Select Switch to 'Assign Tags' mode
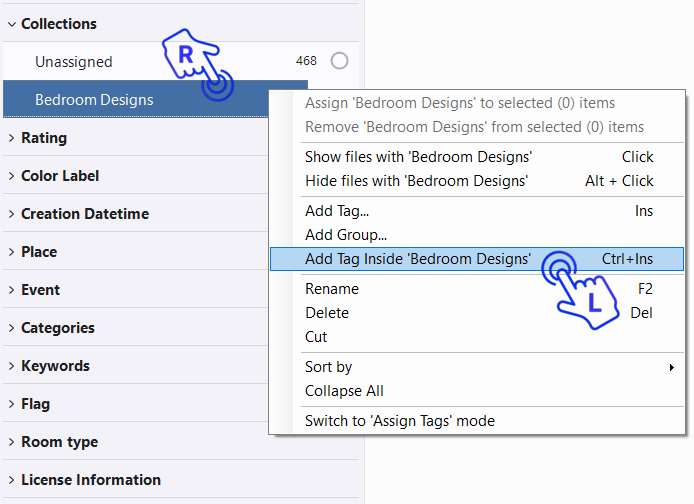The image size is (694, 504). [x=399, y=421]
